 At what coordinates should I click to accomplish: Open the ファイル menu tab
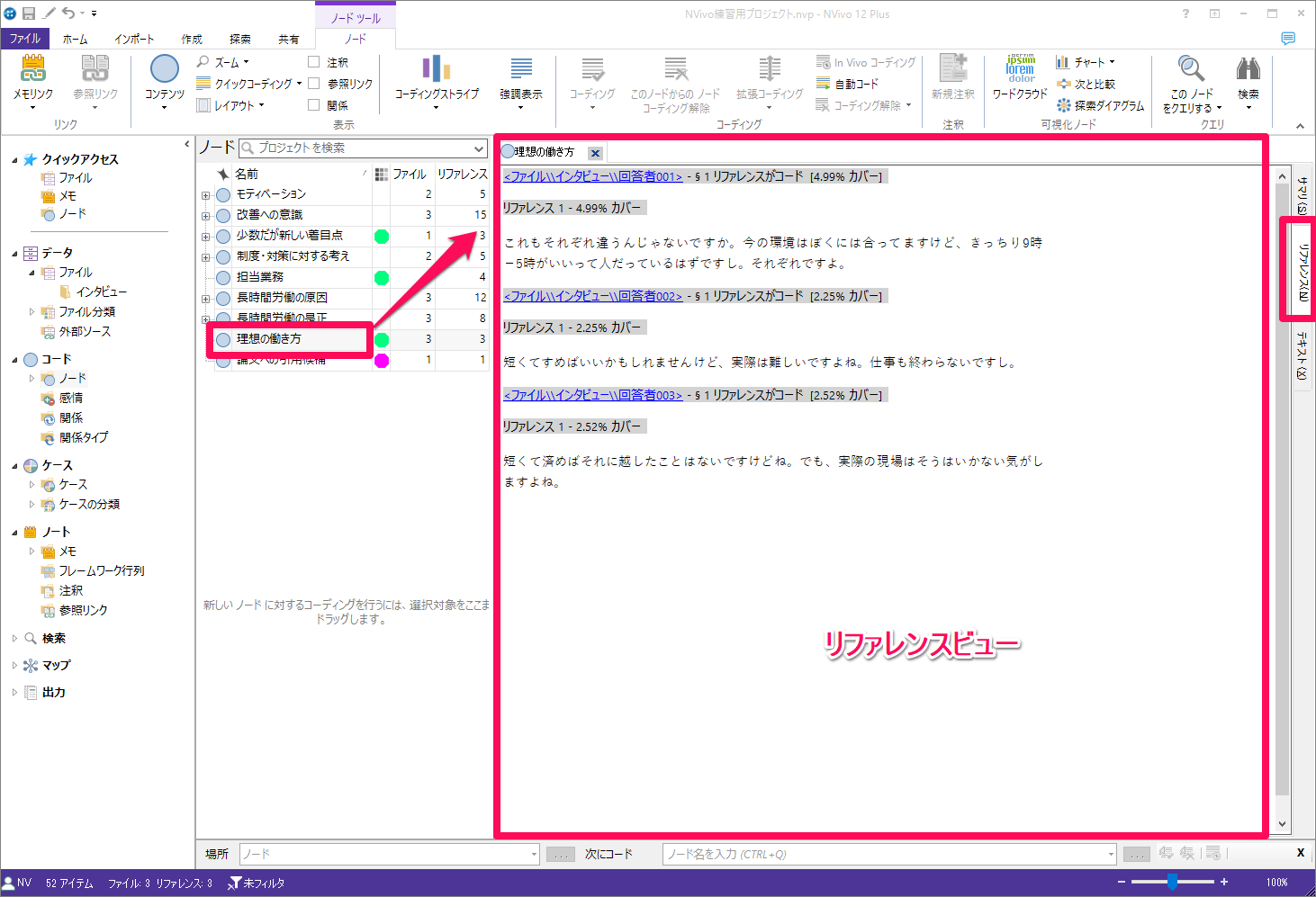tap(25, 39)
